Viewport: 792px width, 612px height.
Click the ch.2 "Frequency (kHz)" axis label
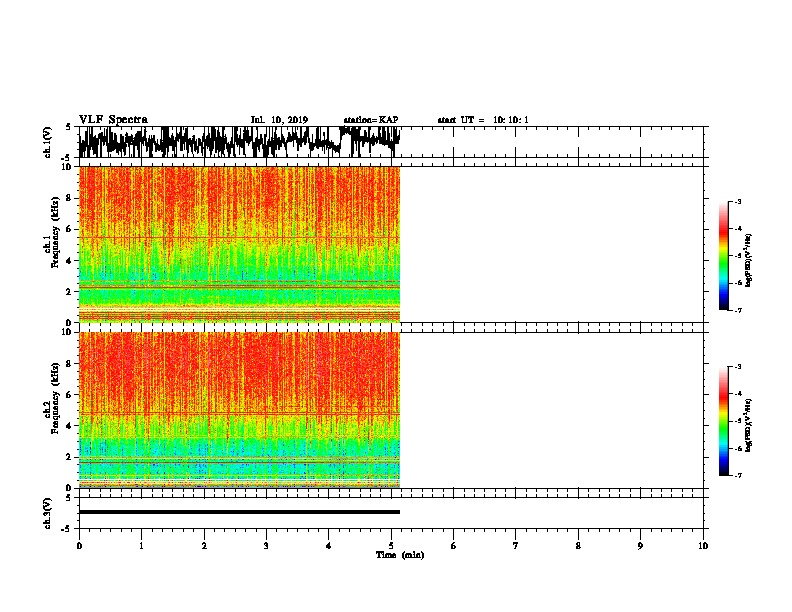click(x=55, y=398)
